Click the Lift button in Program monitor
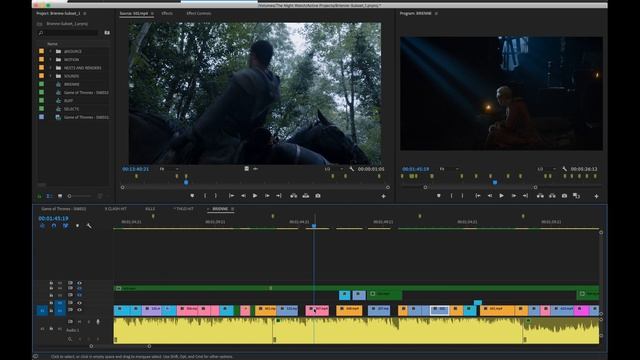The height and width of the screenshot is (360, 640). (540, 196)
